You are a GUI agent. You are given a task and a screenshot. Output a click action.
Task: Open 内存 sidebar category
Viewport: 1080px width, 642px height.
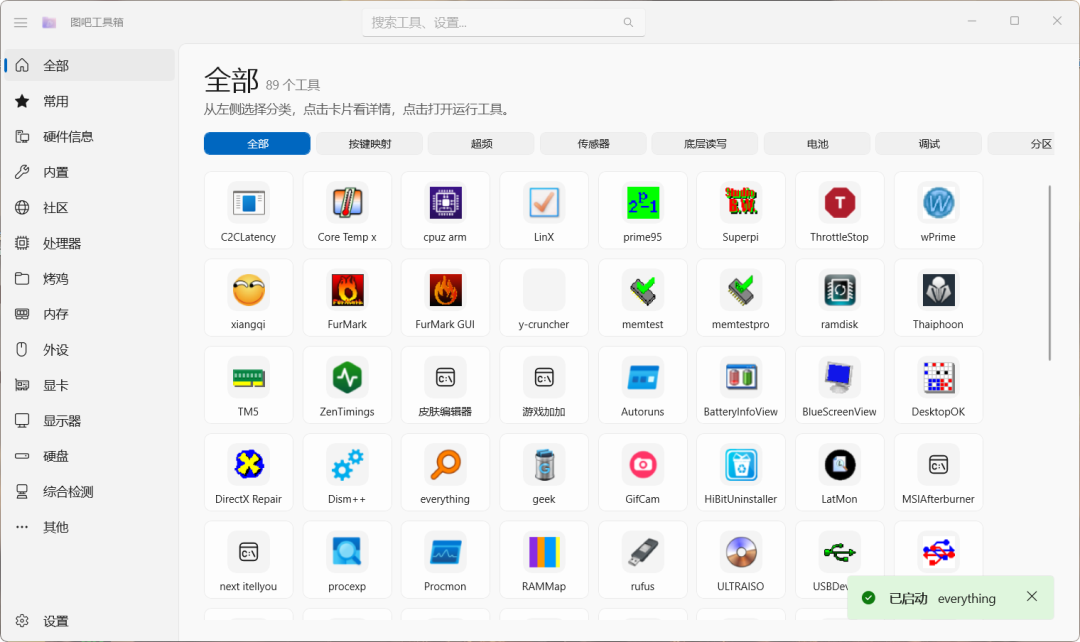tap(90, 314)
